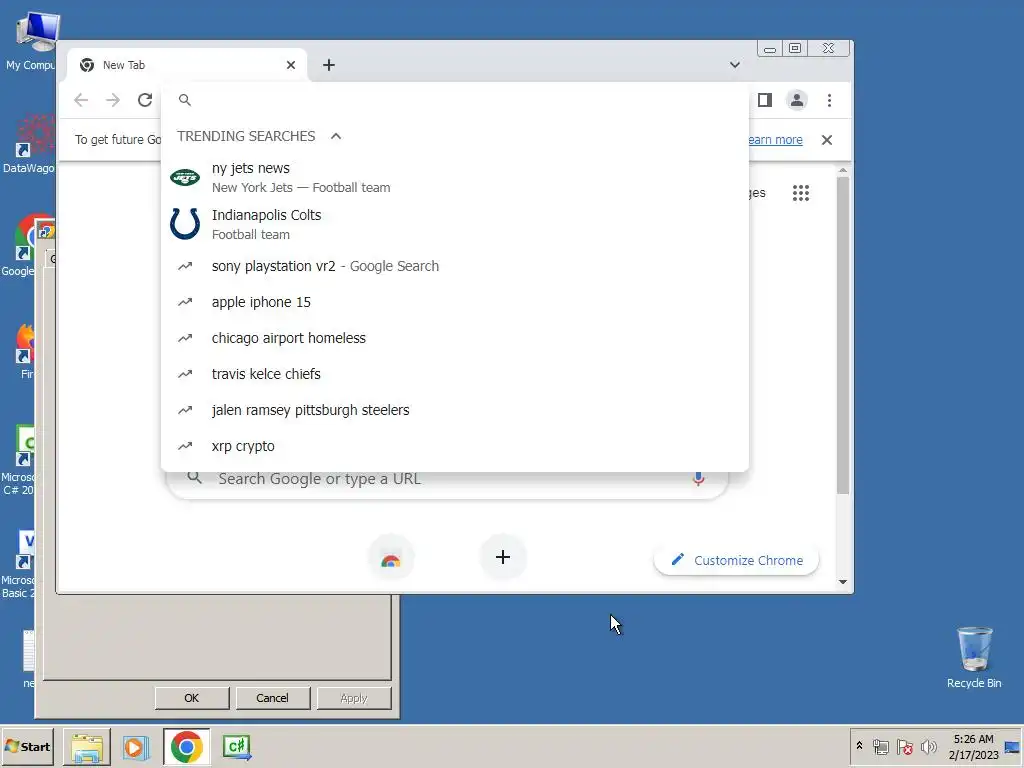Click the Customize Chrome button

(736, 560)
